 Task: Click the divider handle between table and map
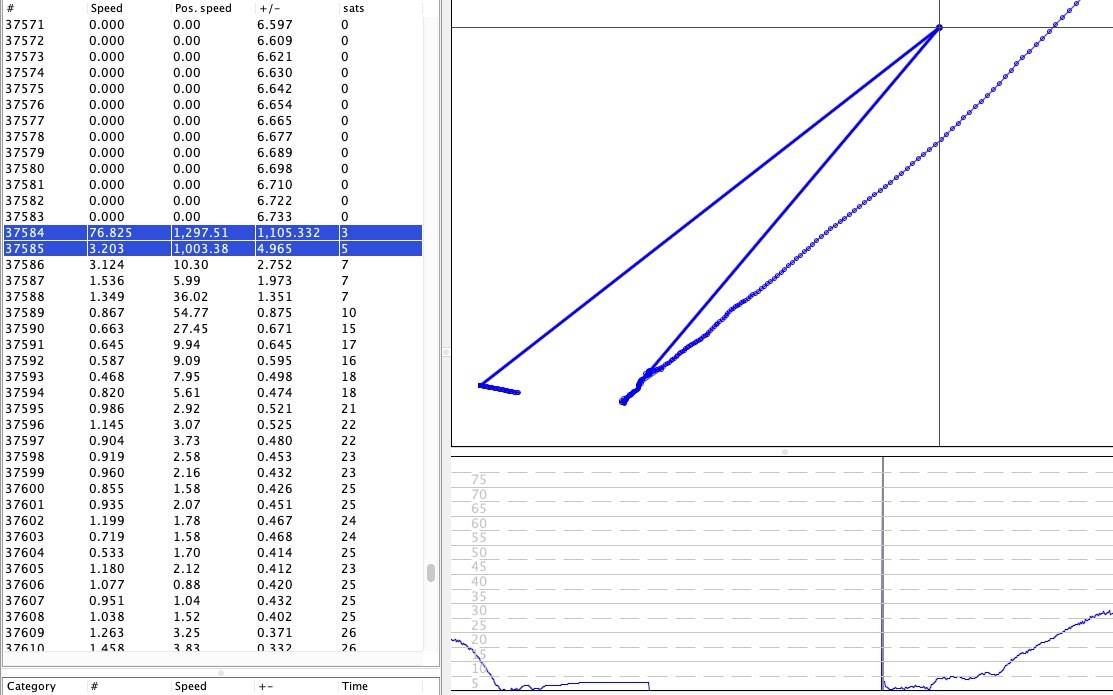pos(445,352)
